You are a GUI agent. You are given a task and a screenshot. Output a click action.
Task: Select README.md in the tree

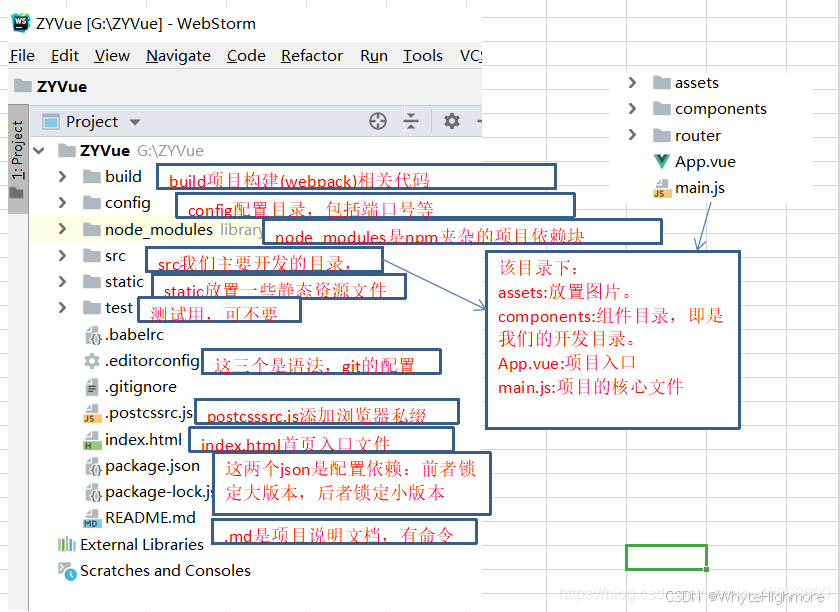(x=151, y=518)
